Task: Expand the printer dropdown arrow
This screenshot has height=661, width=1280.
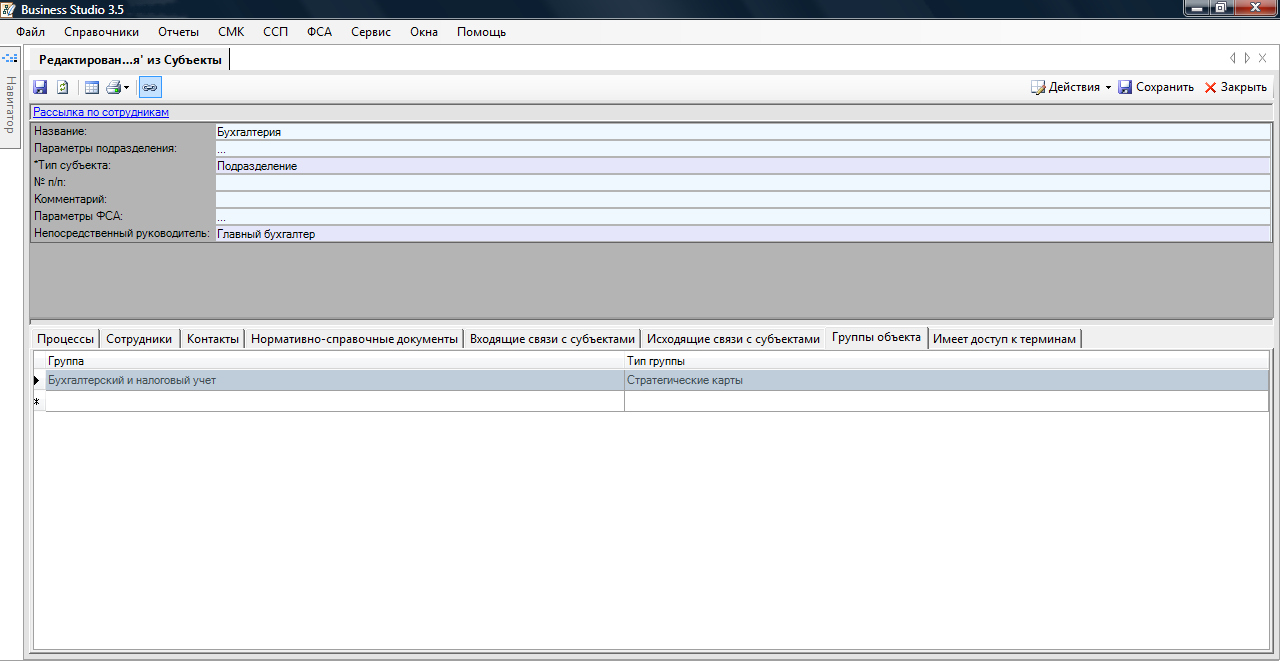Action: tap(127, 88)
